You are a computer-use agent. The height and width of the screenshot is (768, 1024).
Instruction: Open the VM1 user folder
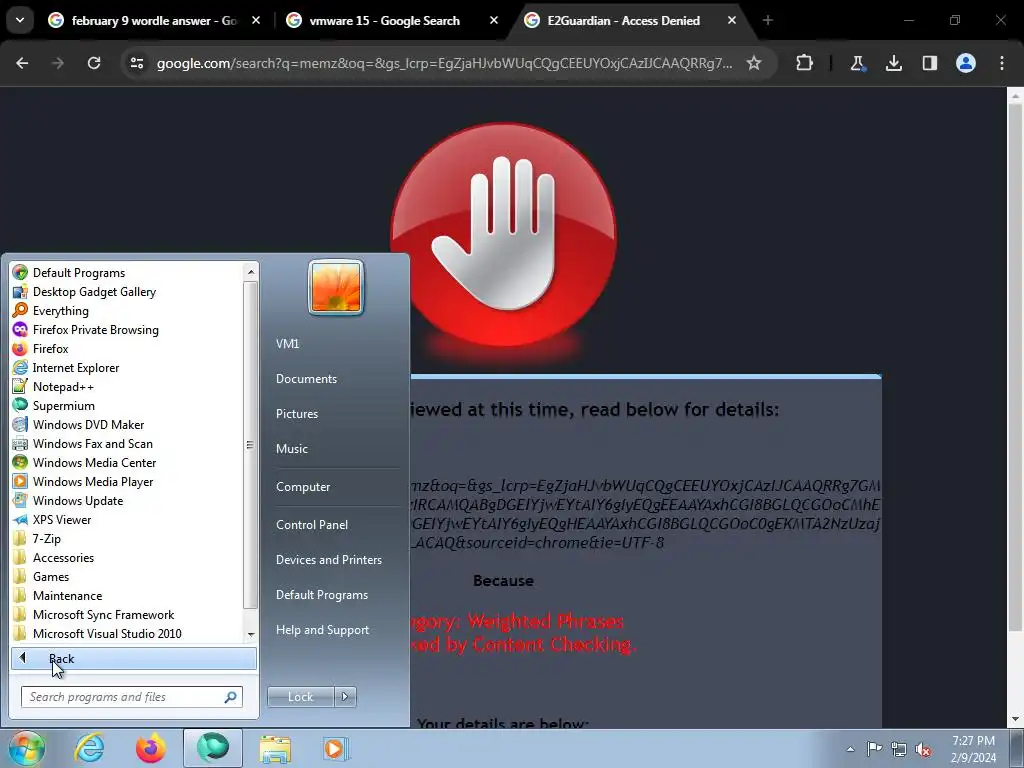287,344
